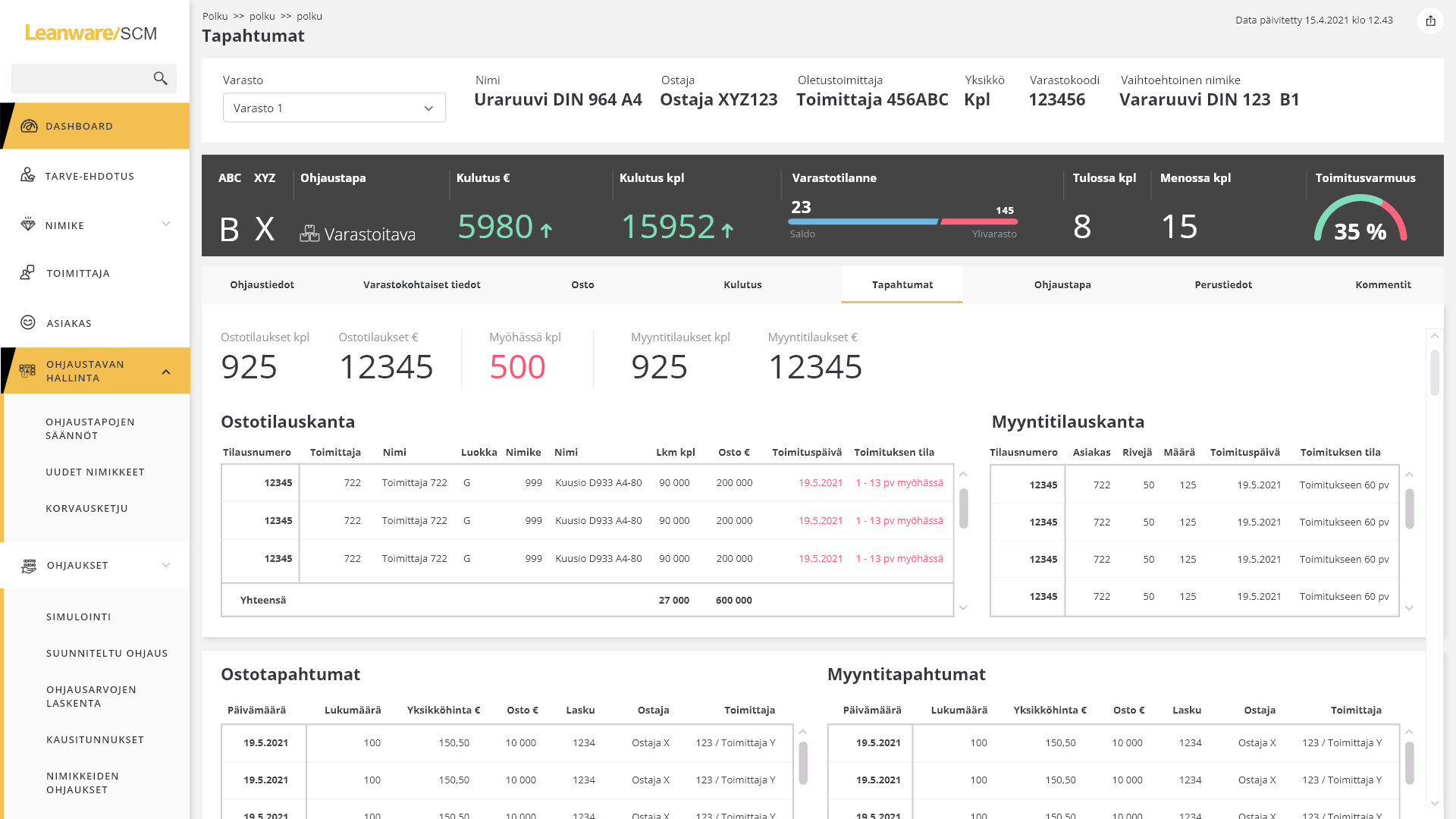Viewport: 1456px width, 819px height.
Task: Click the Toimittaja sidebar icon
Action: [x=27, y=273]
